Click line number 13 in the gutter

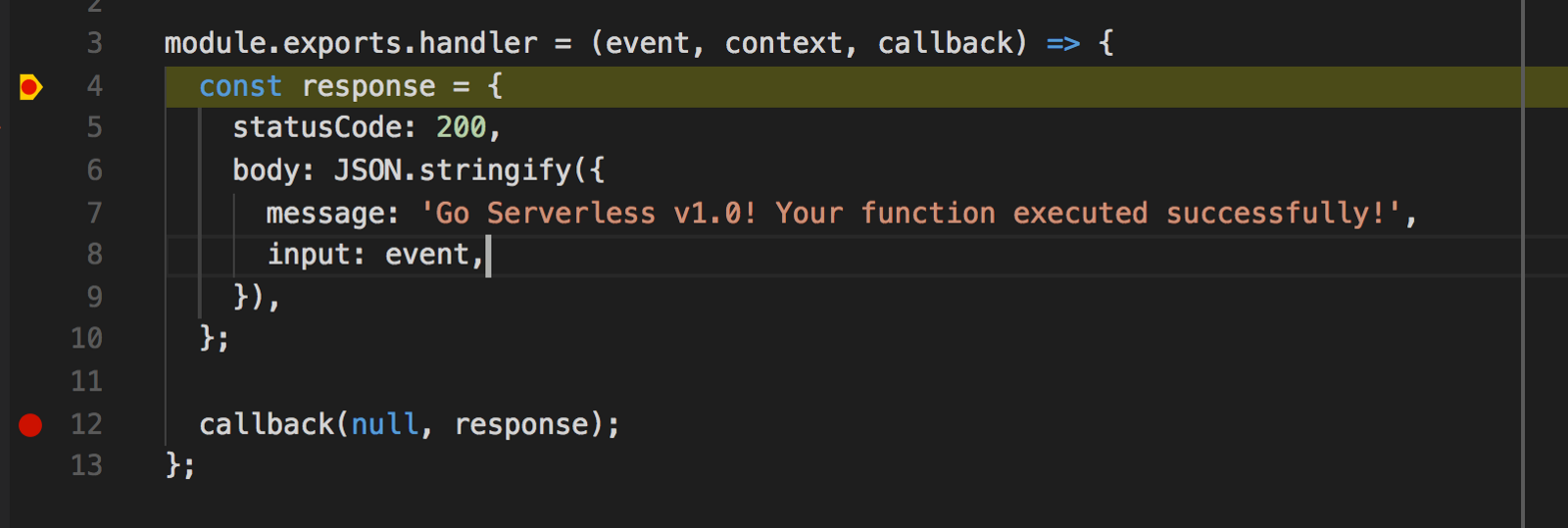86,465
